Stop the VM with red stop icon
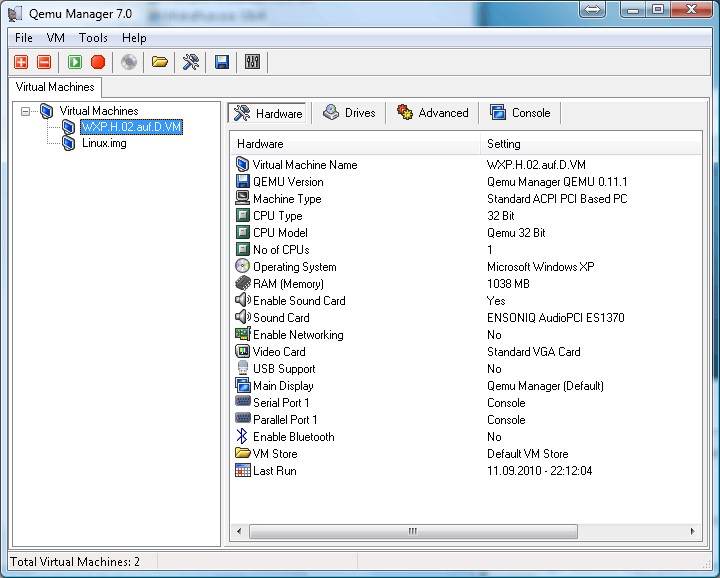 98,62
